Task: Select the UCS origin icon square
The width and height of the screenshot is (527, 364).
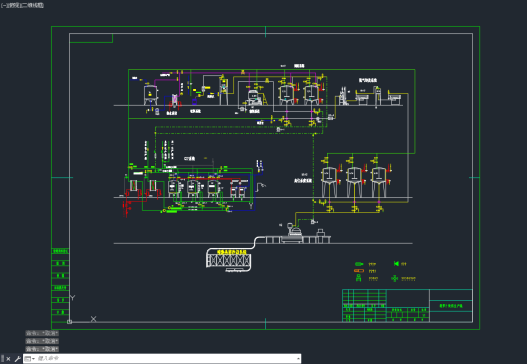Action: pos(69,322)
